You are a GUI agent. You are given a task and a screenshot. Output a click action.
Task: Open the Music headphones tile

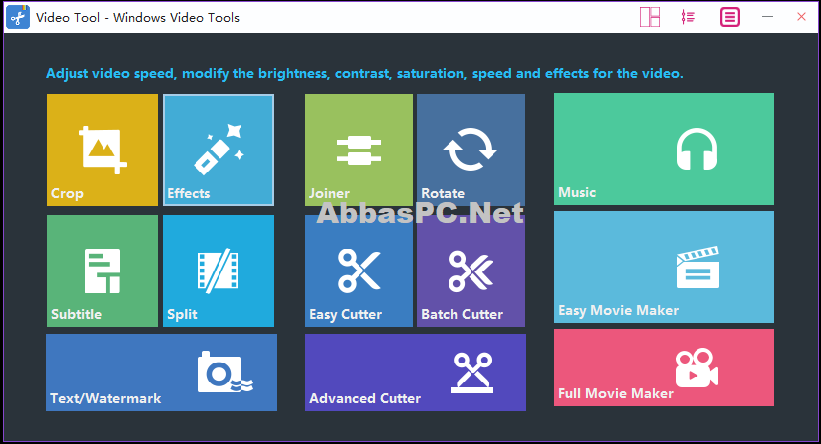tap(663, 149)
